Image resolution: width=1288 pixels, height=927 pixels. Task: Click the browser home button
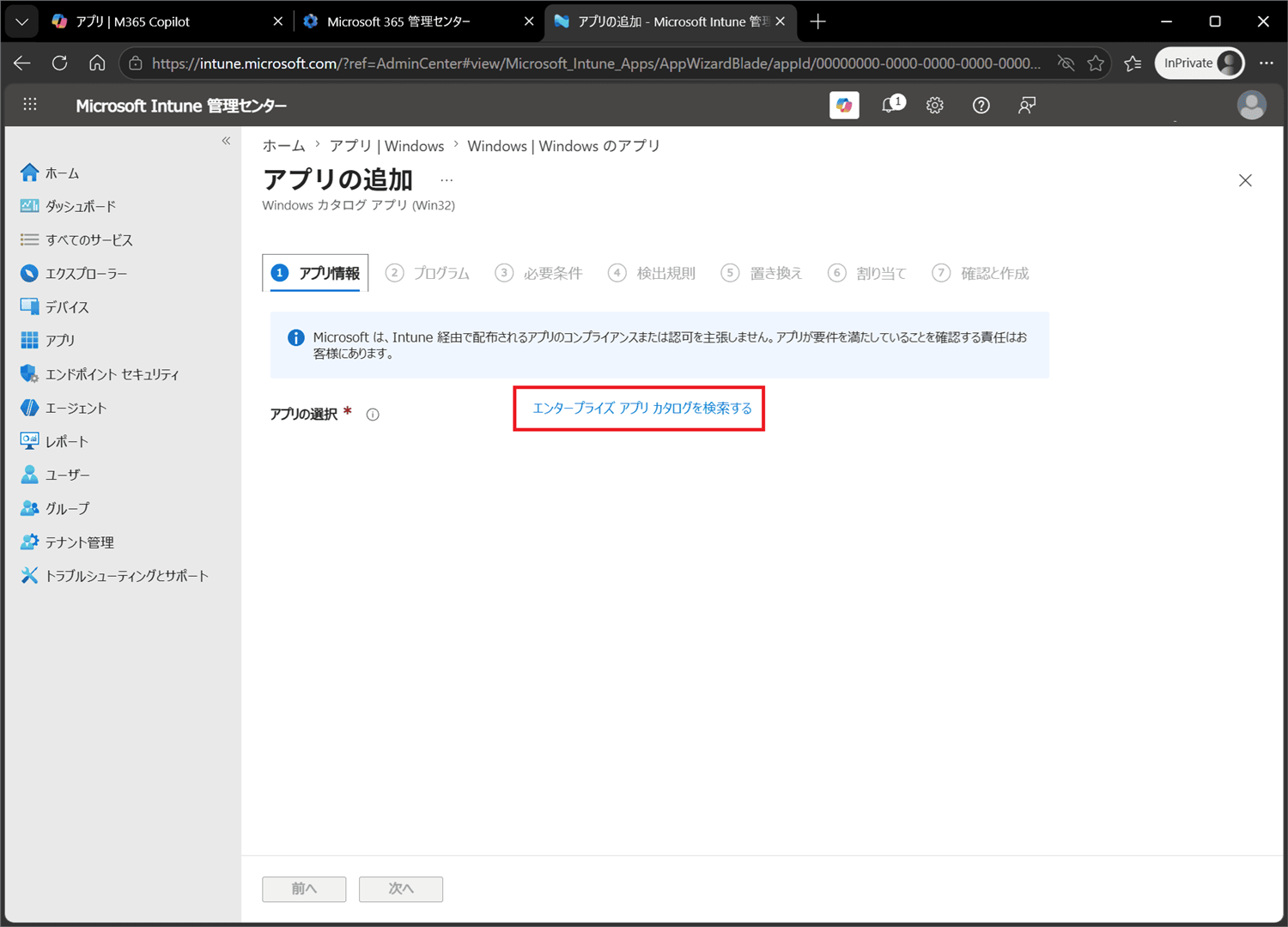[97, 63]
